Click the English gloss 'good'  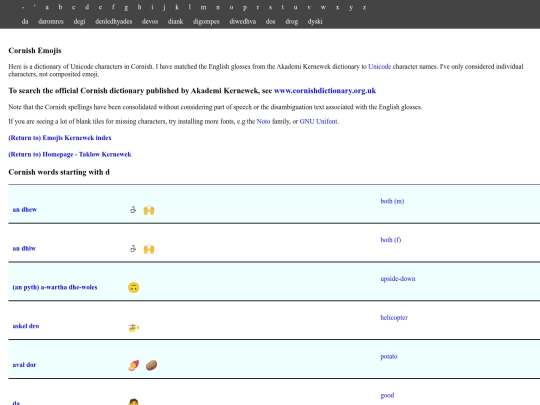(387, 395)
